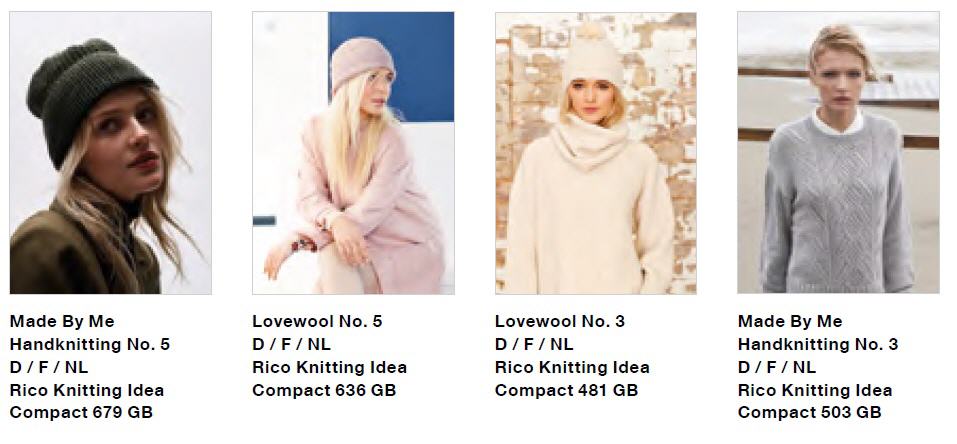The width and height of the screenshot is (957, 444).
Task: Click the Lovewool No. 5 title
Action: (317, 321)
